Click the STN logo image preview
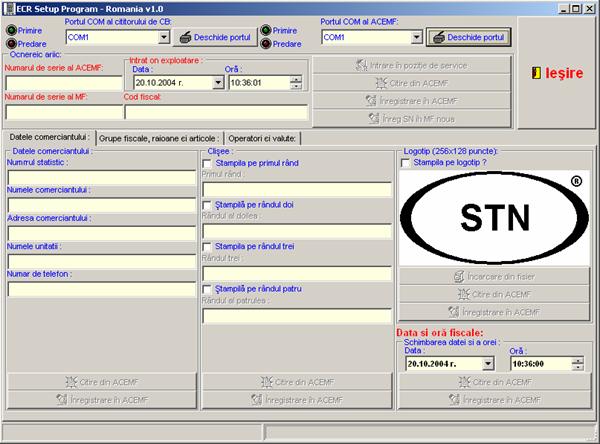Image resolution: width=600 pixels, height=444 pixels. (x=494, y=218)
